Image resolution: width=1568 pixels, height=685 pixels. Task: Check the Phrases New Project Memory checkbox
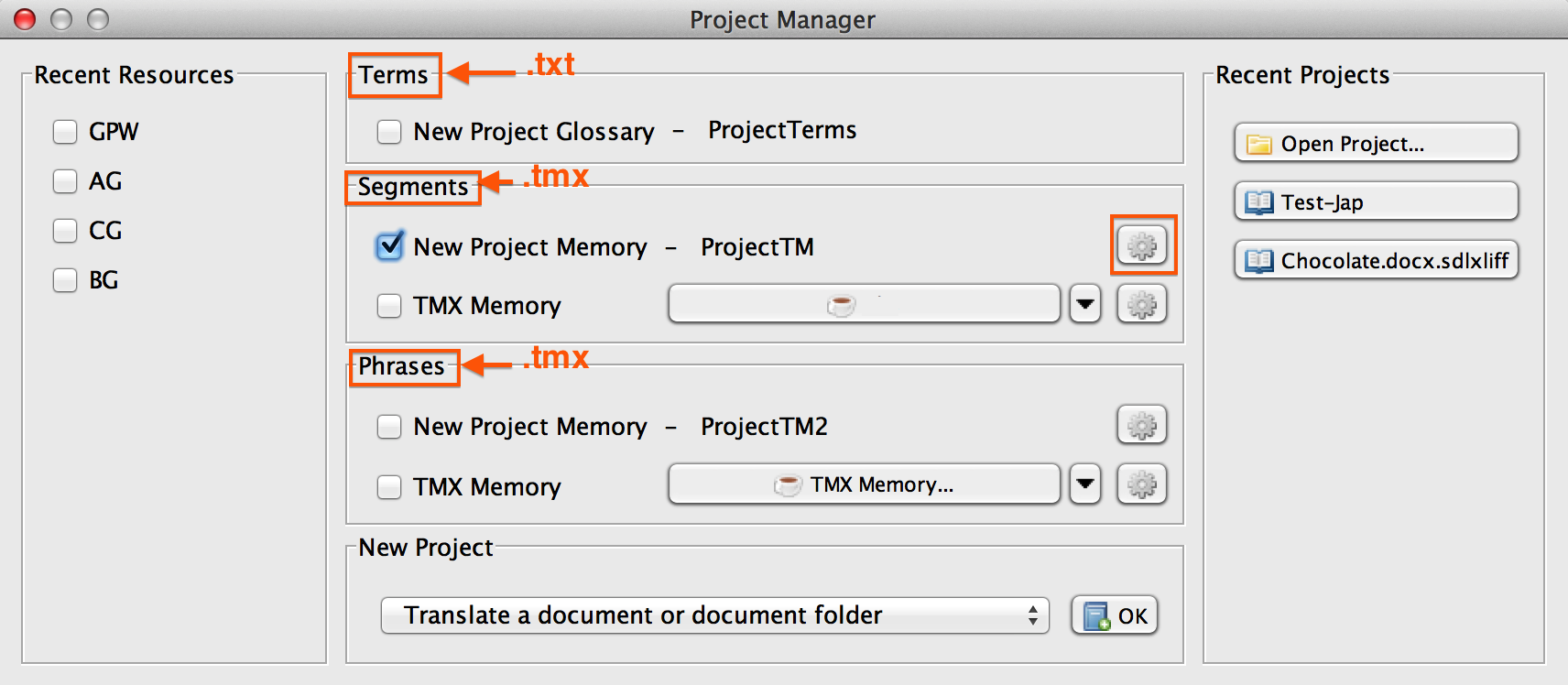pos(389,427)
